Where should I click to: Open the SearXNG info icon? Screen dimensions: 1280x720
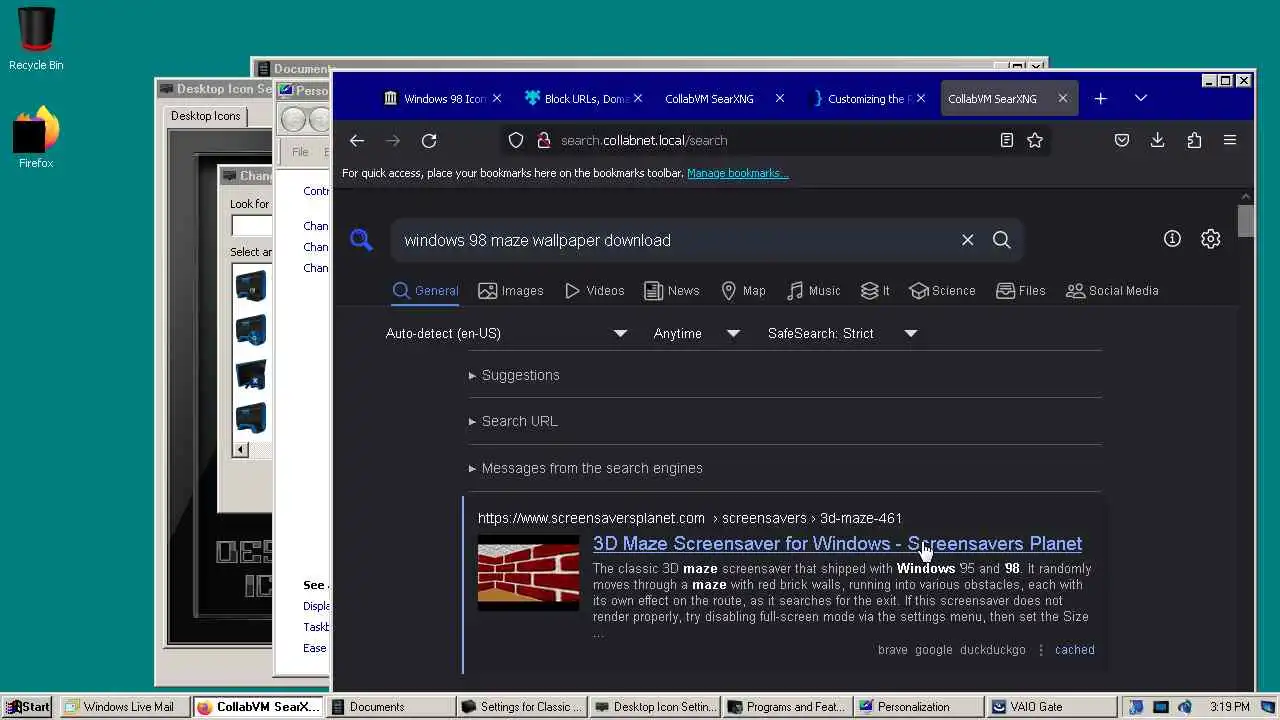(x=1172, y=239)
